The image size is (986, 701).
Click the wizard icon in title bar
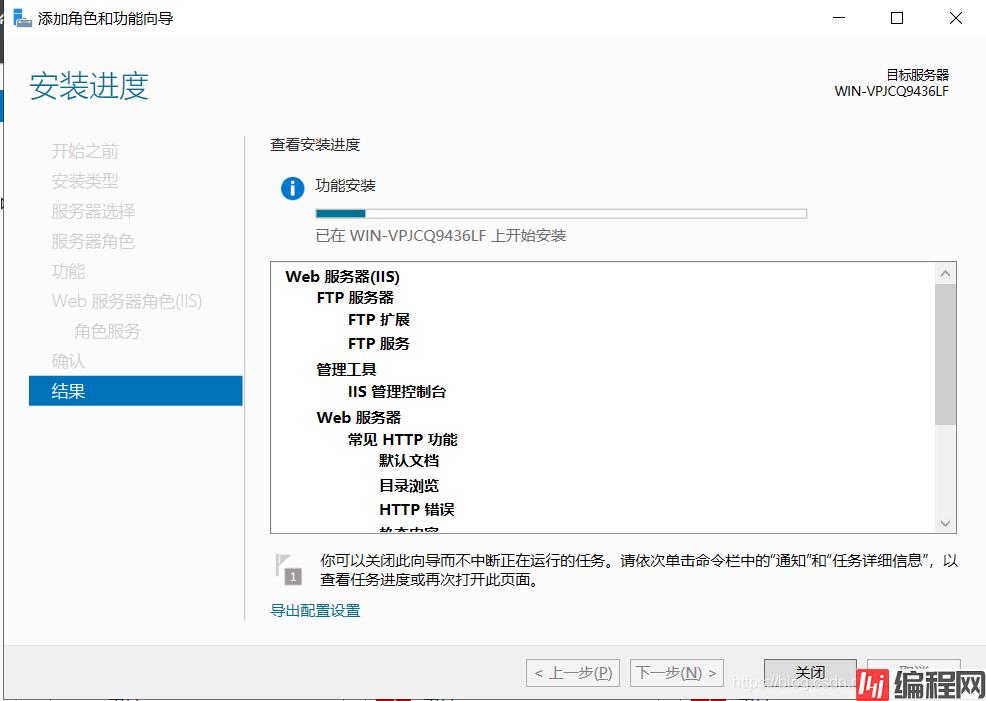[22, 18]
